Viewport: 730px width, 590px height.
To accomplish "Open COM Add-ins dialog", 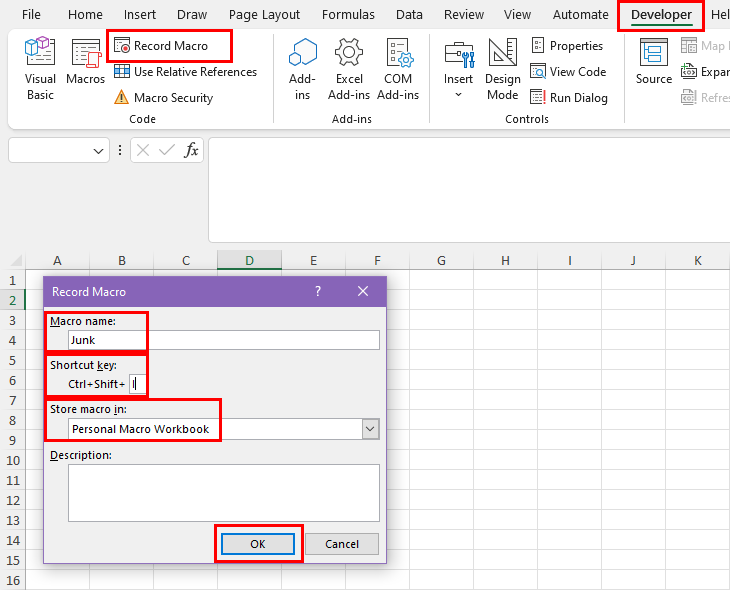I will 398,69.
